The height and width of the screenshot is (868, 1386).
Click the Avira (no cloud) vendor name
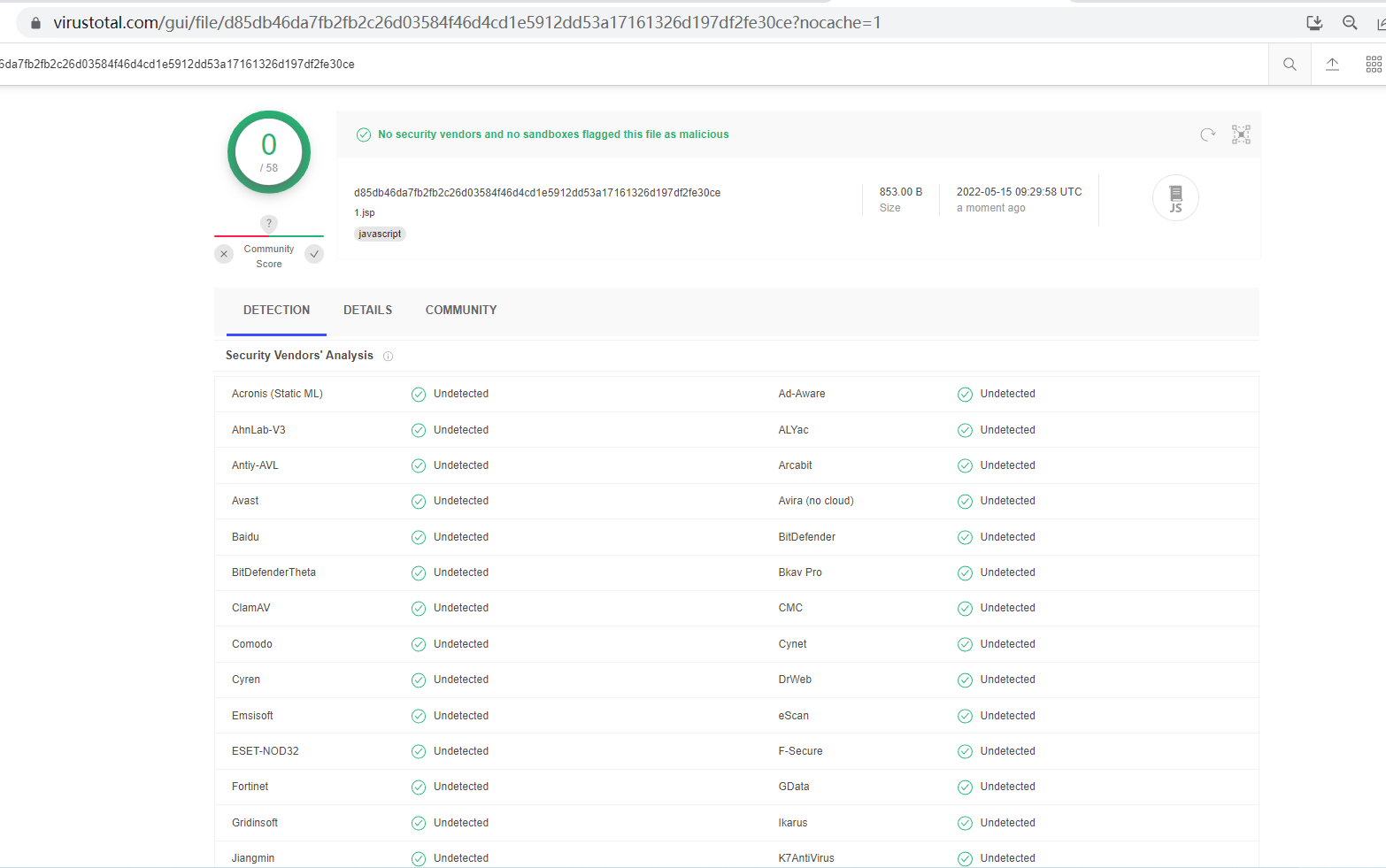click(816, 501)
